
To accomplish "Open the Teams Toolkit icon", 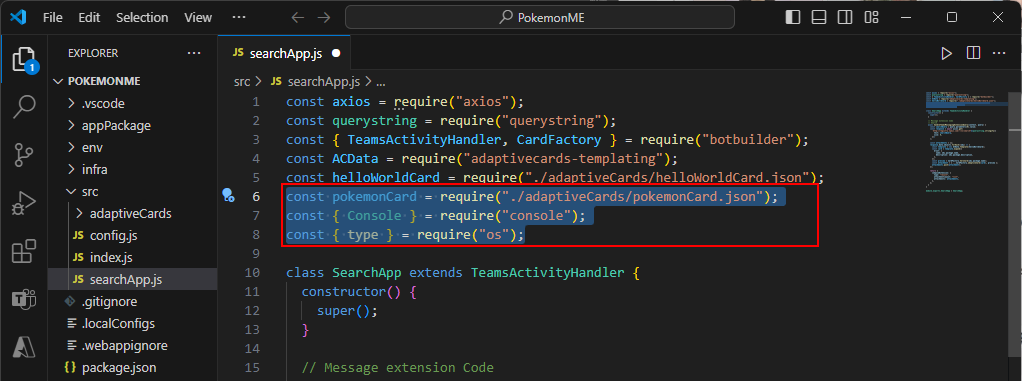I will pyautogui.click(x=24, y=300).
